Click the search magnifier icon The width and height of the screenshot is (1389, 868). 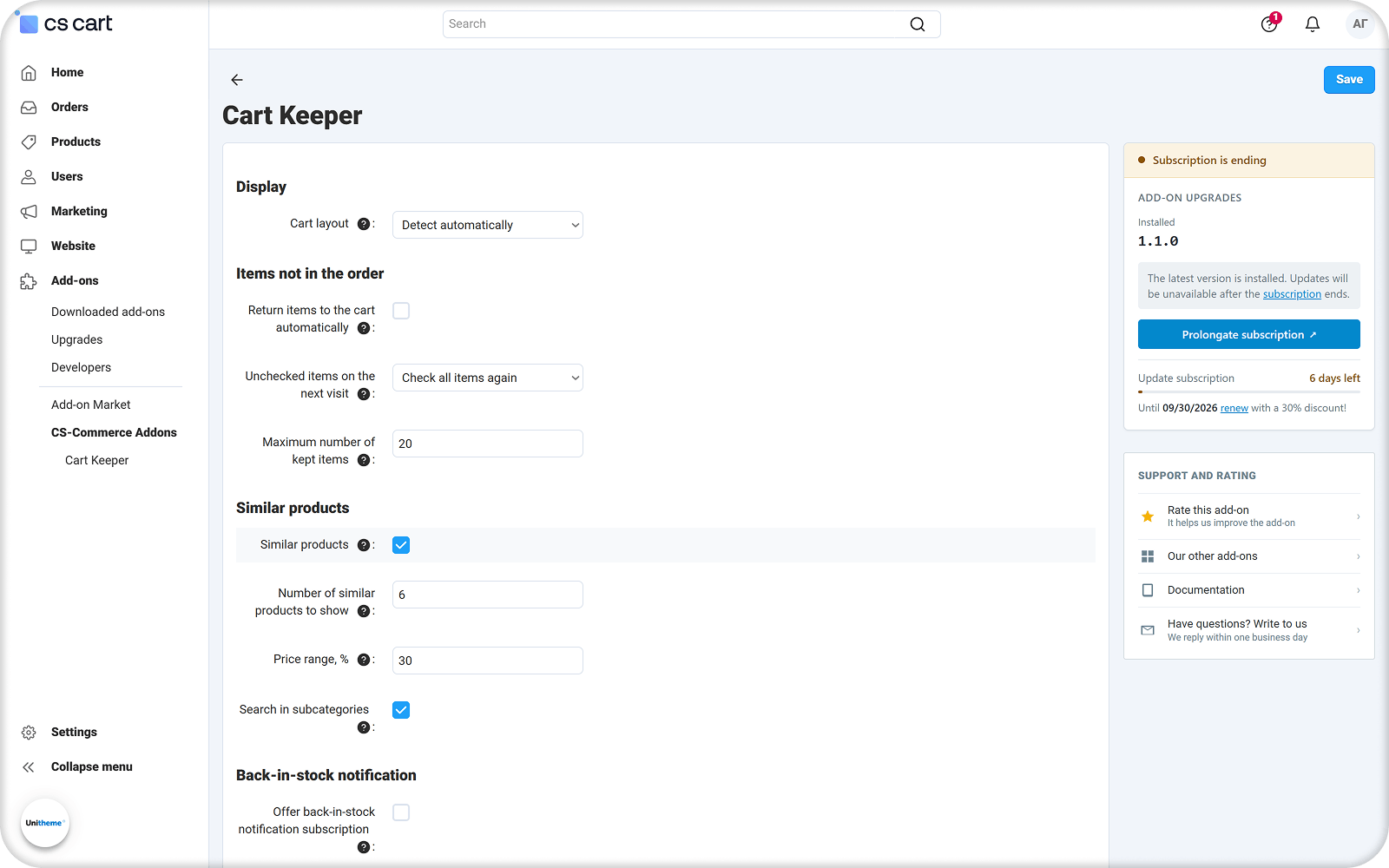tap(917, 24)
